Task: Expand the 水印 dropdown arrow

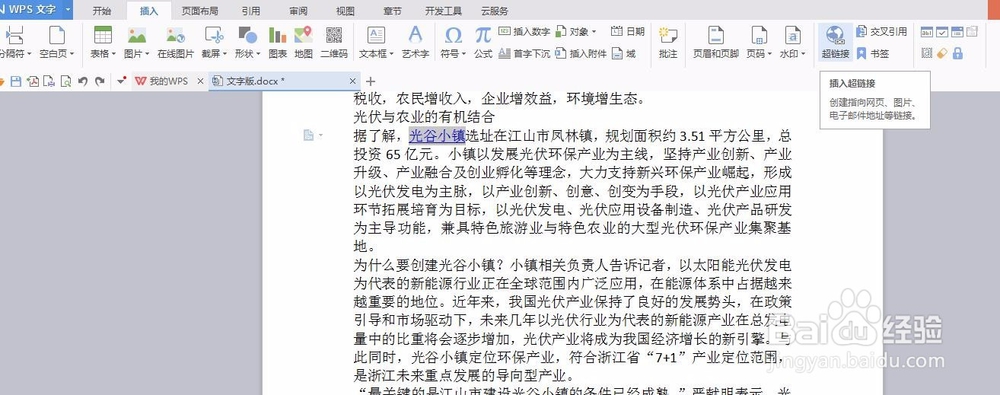Action: tap(804, 54)
